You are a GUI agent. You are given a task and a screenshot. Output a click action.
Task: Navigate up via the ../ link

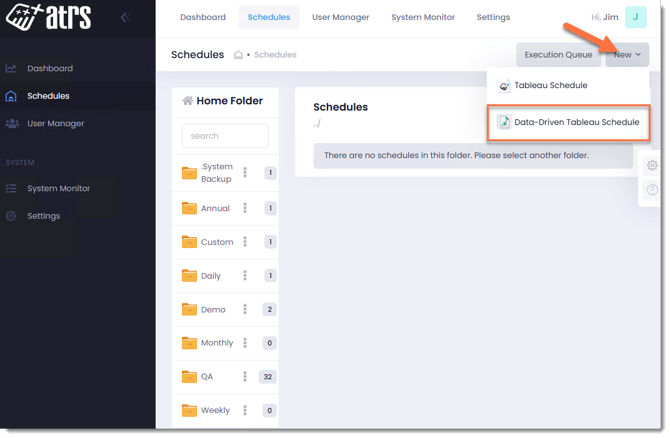pyautogui.click(x=318, y=123)
